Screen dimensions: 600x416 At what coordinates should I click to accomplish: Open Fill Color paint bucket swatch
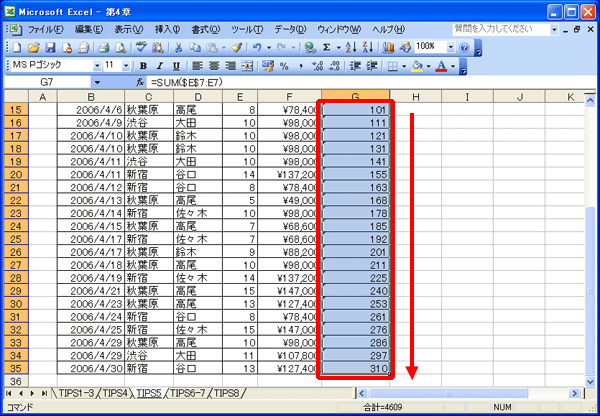(416, 66)
